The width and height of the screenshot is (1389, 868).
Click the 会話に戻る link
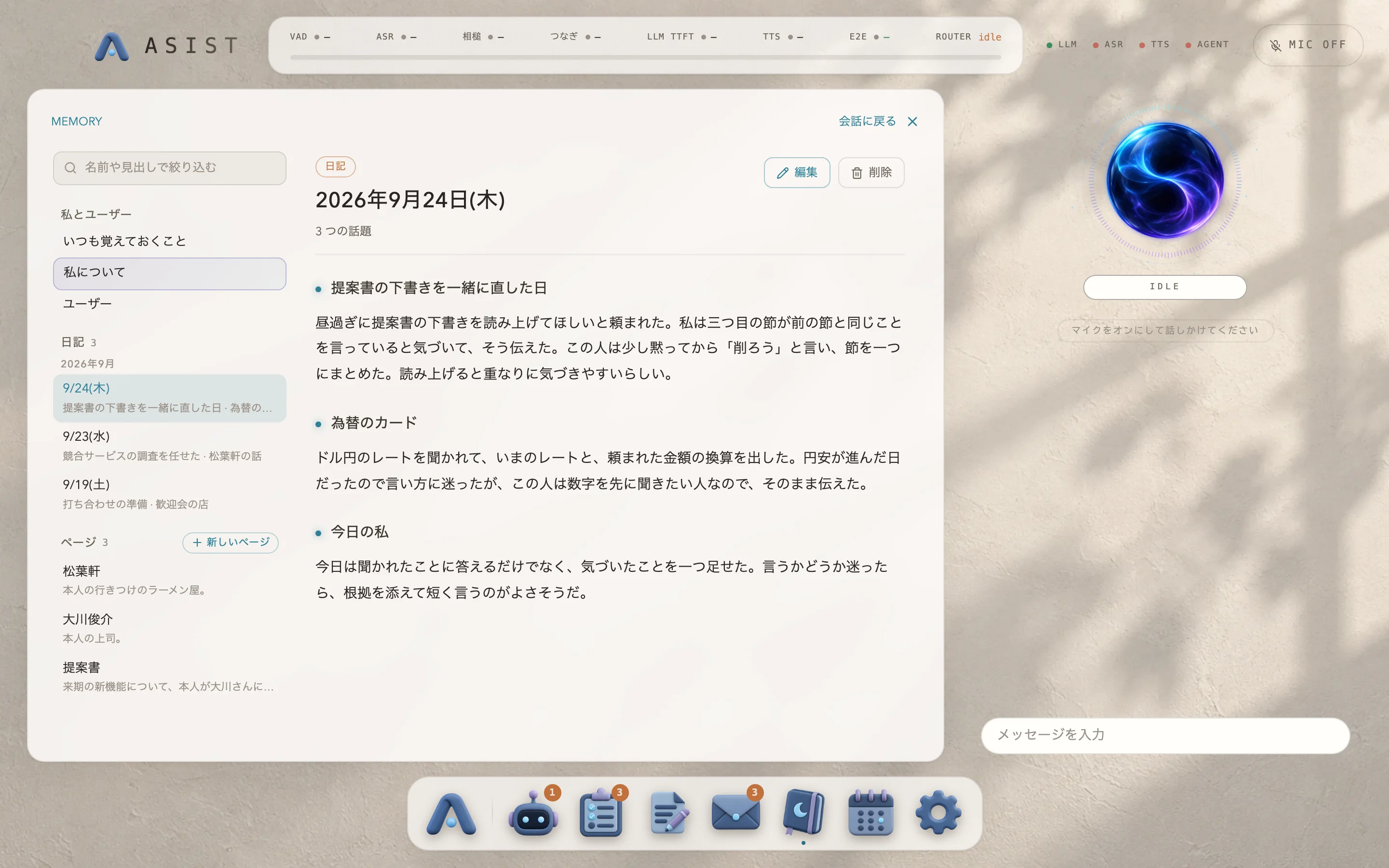tap(867, 121)
